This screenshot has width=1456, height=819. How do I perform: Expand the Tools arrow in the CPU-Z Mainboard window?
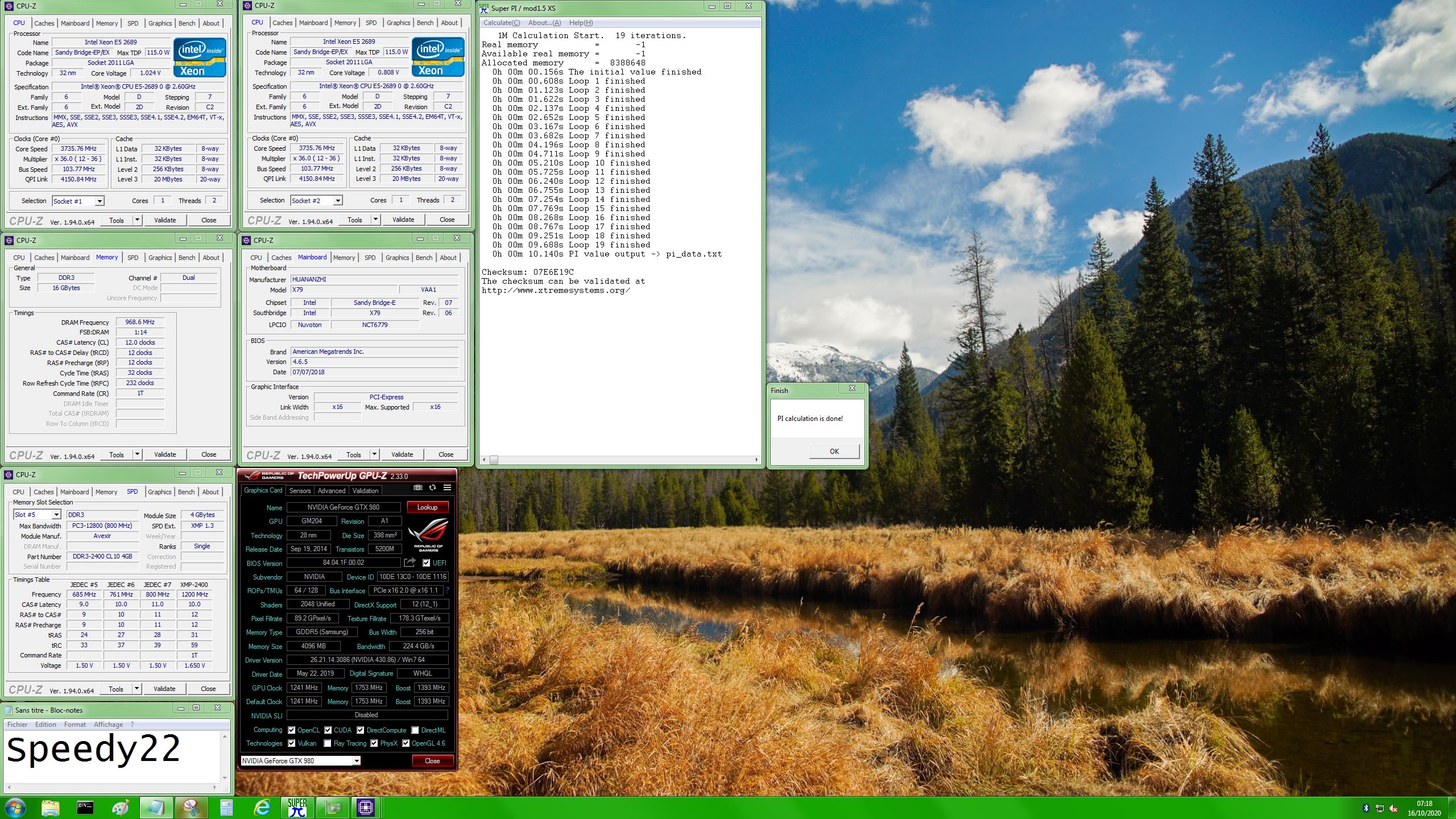point(374,454)
